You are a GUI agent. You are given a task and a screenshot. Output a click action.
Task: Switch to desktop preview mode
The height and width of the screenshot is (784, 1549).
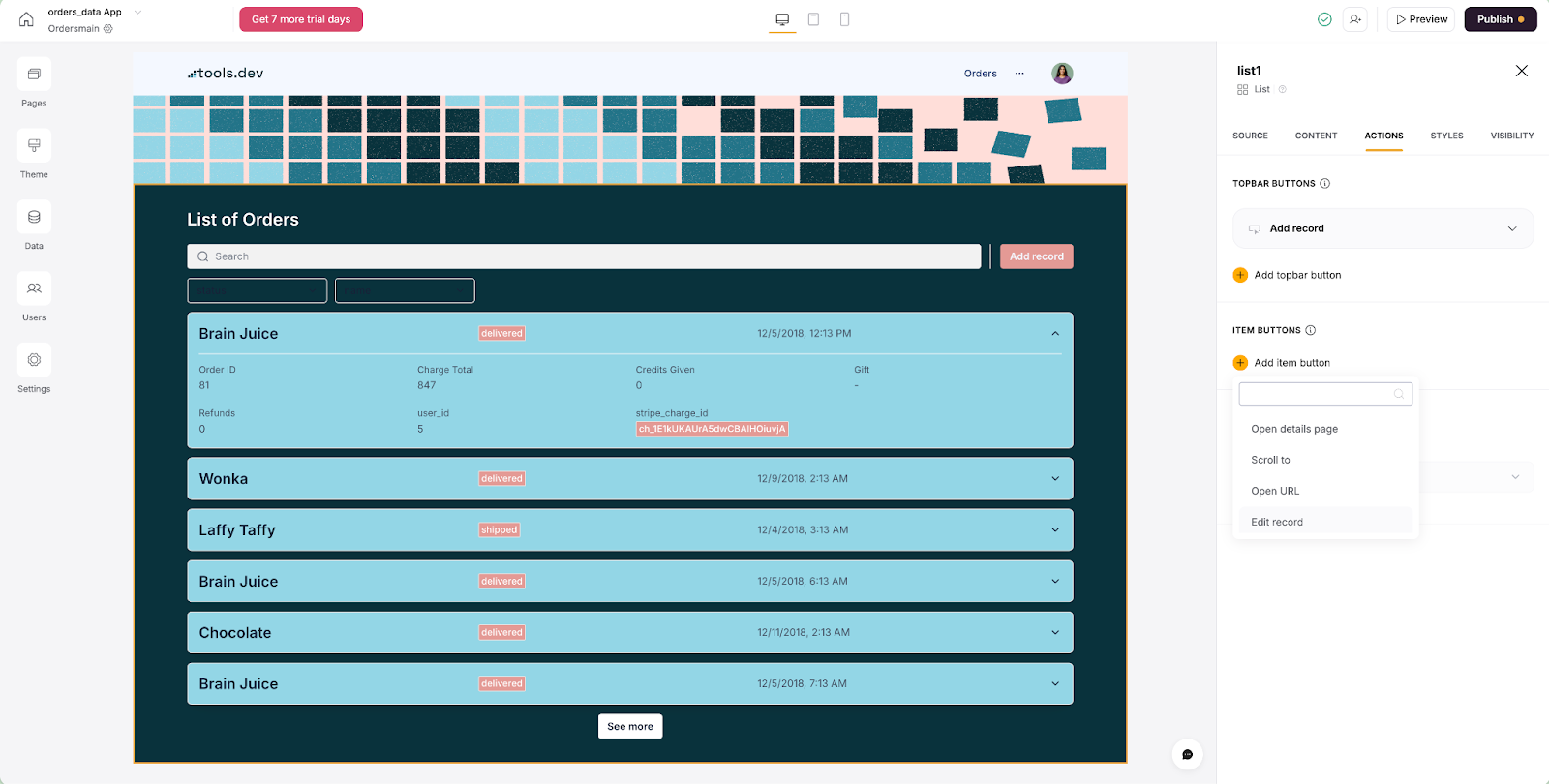[x=782, y=19]
